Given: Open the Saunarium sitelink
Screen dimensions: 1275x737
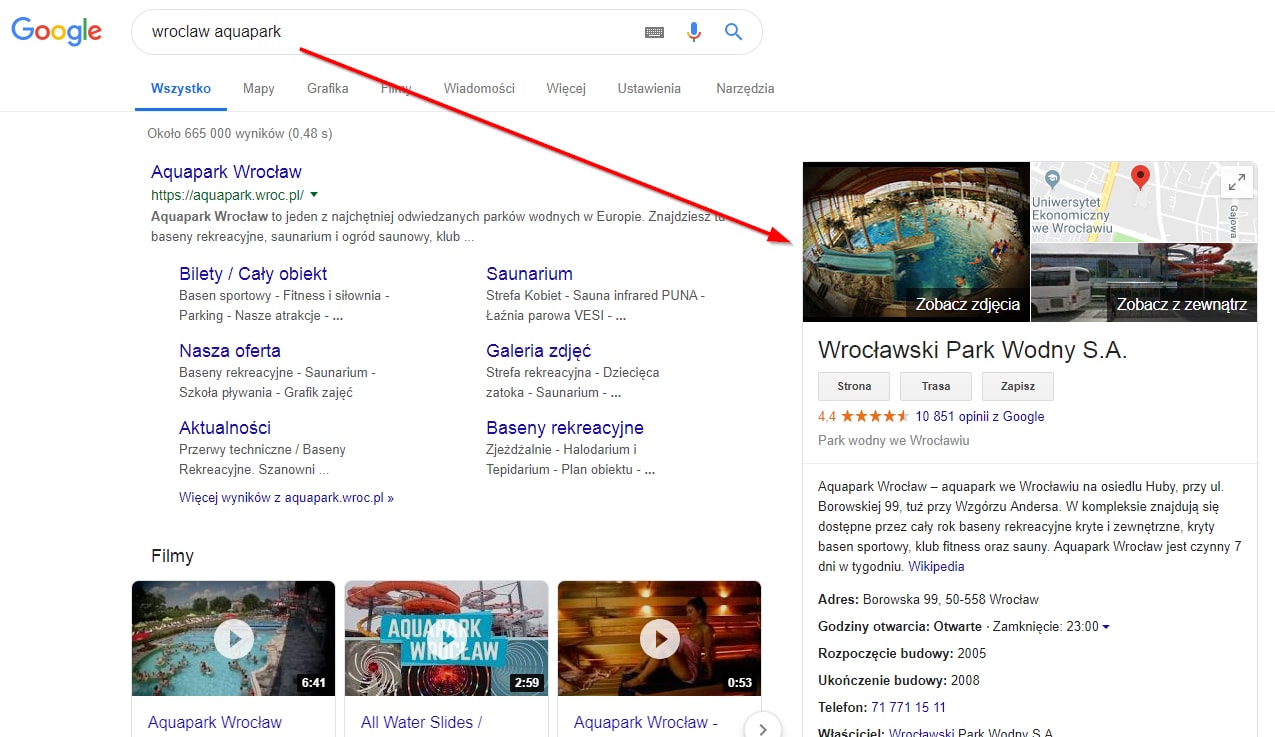Looking at the screenshot, I should click(x=529, y=274).
